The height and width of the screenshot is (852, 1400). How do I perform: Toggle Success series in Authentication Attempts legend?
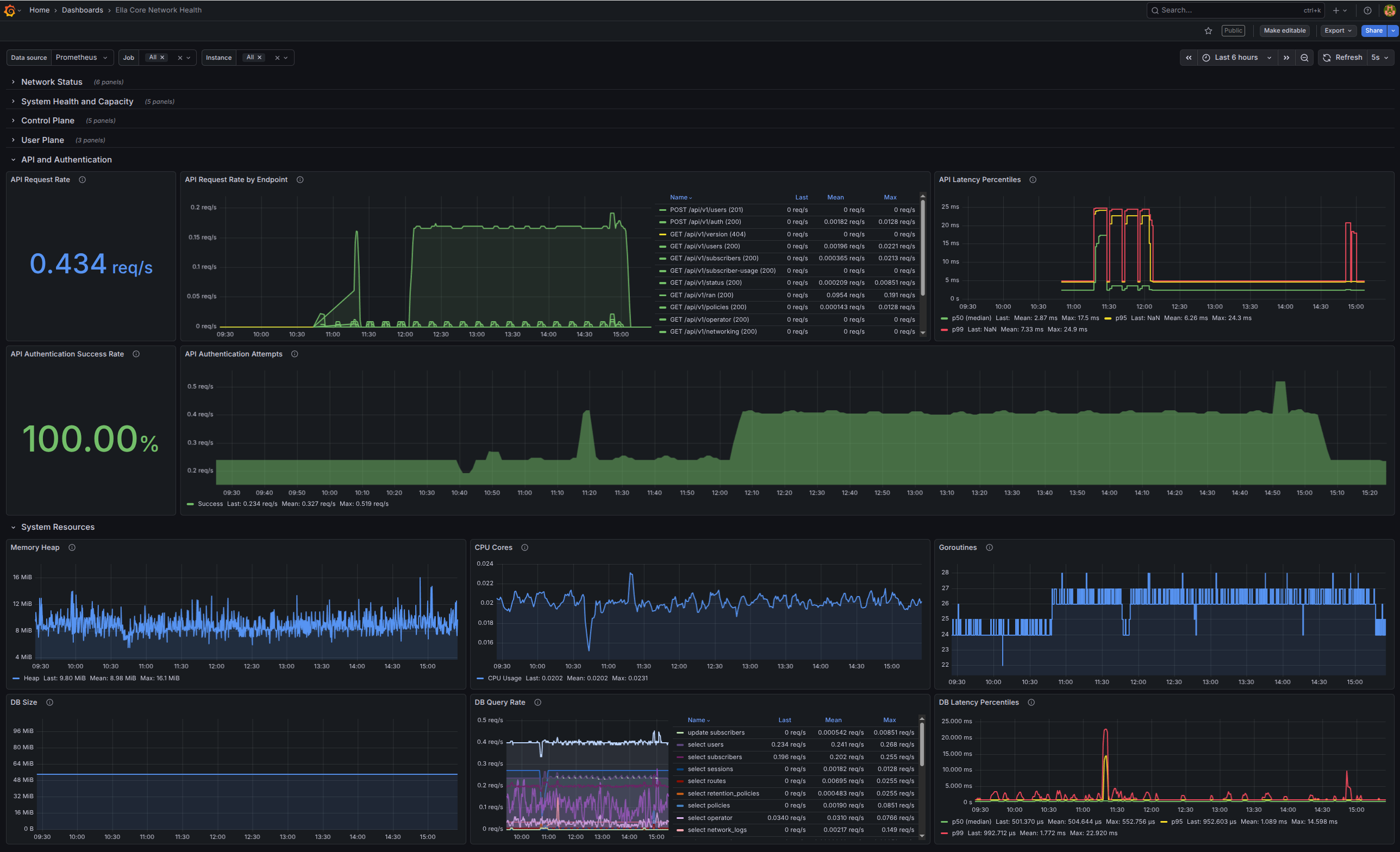210,504
